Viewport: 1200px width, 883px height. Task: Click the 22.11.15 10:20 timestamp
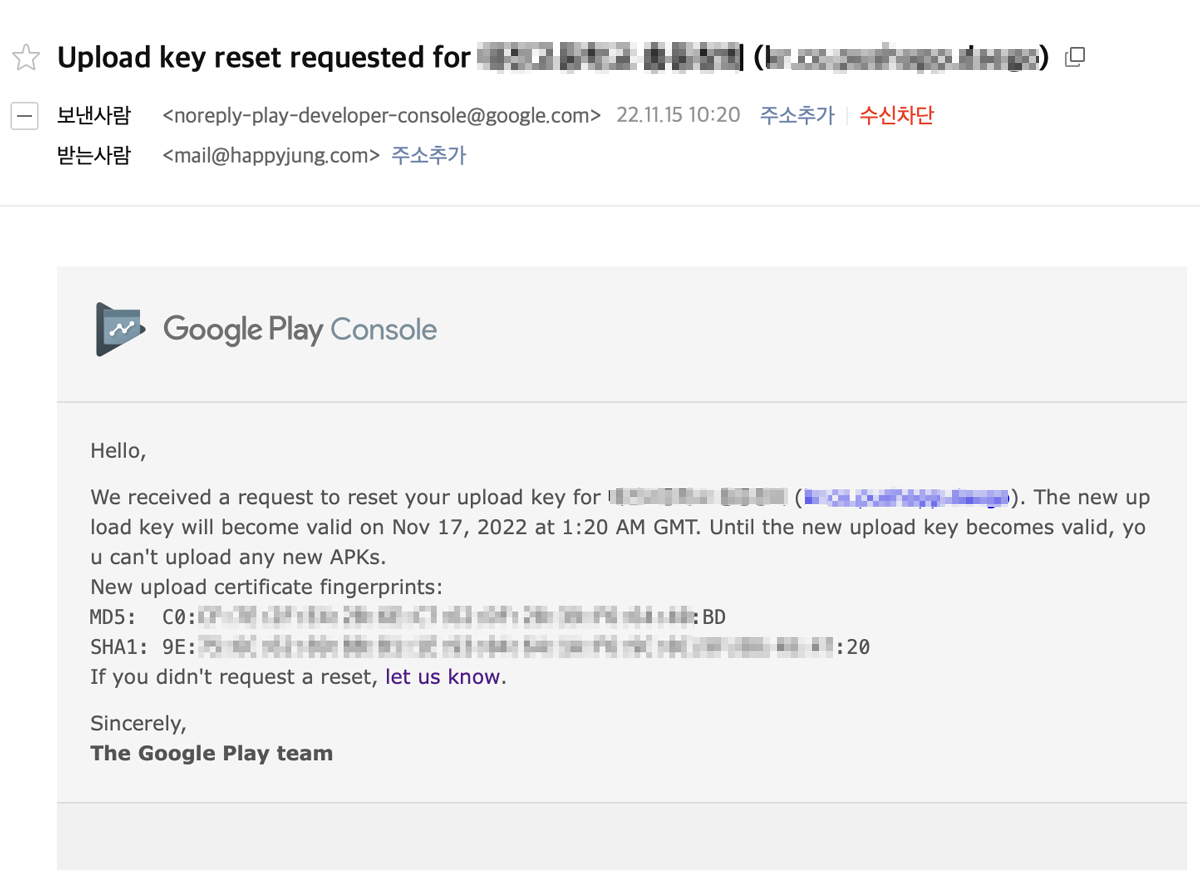tap(678, 115)
